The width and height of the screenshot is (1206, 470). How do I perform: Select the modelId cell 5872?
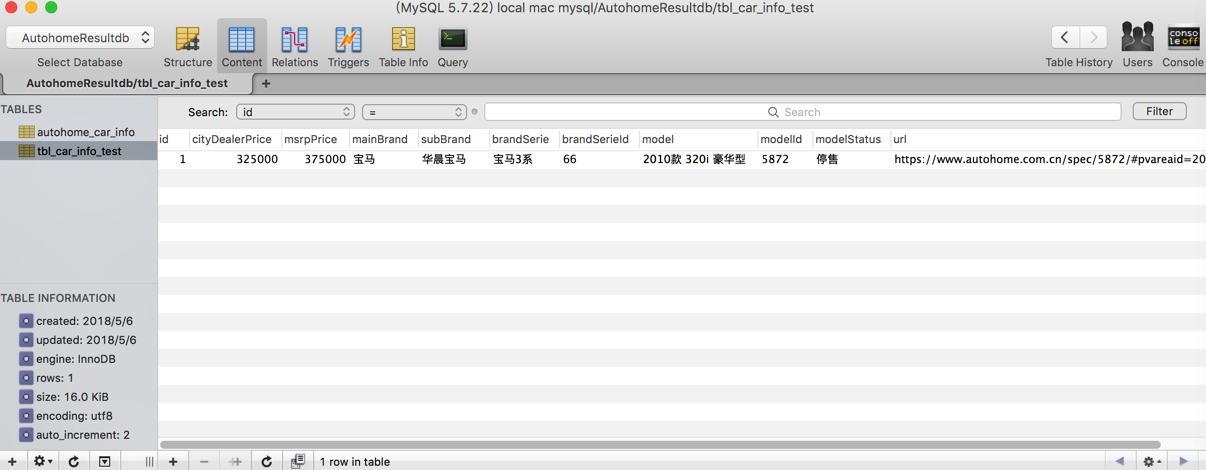pos(784,159)
